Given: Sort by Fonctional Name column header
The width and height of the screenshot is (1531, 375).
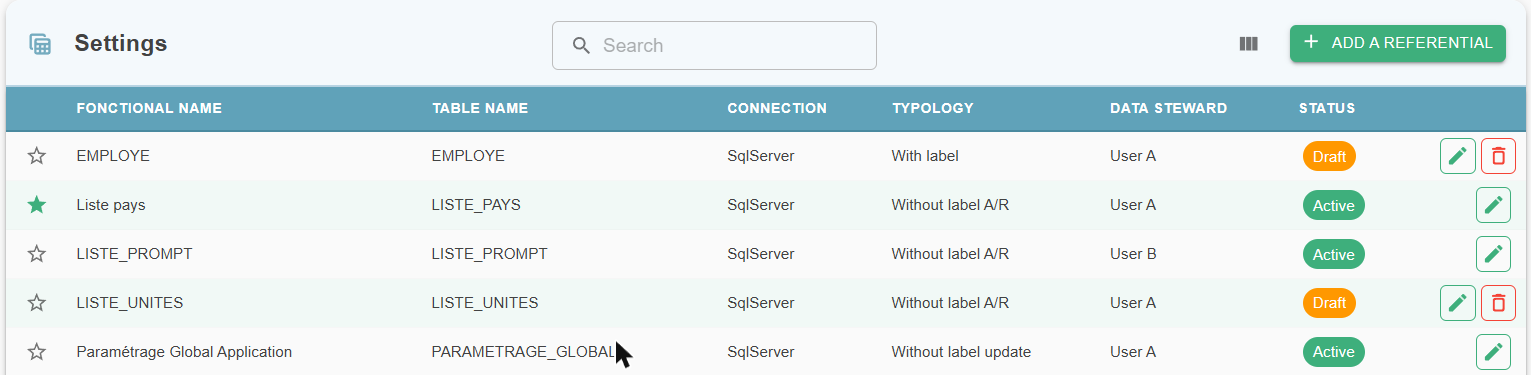Looking at the screenshot, I should click(149, 108).
